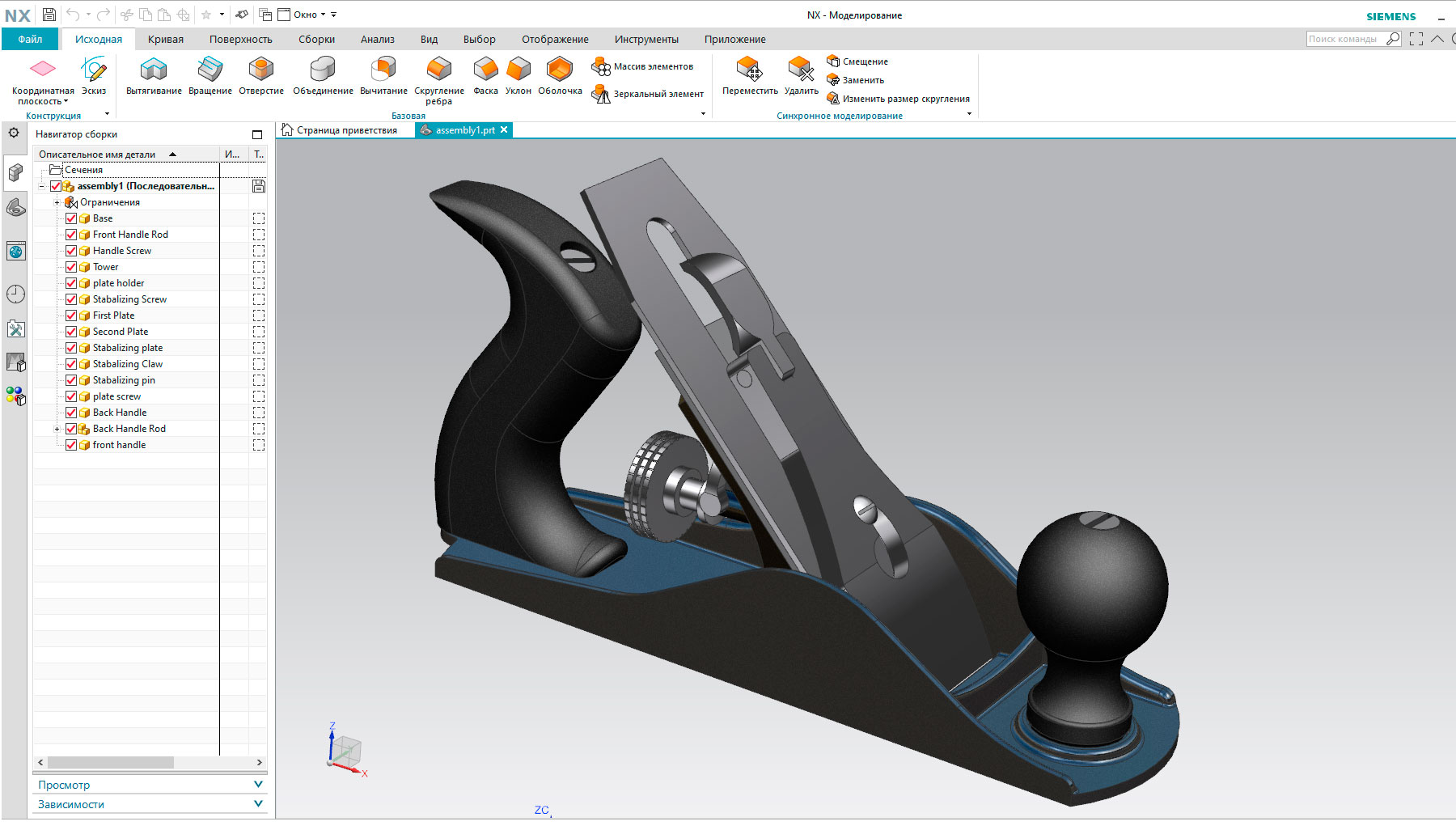Screen dimensions: 1456x830
Task: Open the History clock sidebar icon
Action: [15, 294]
